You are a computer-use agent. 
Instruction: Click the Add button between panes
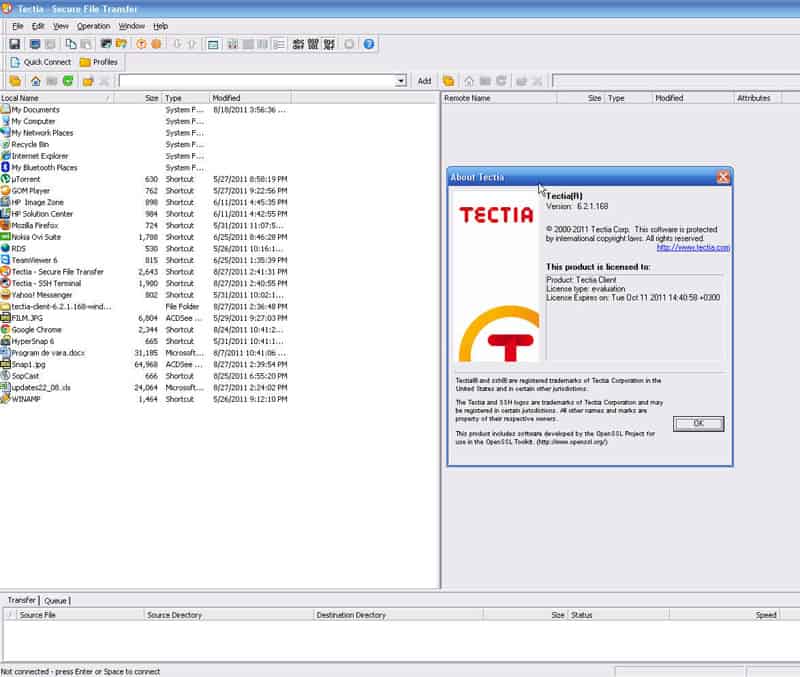click(x=424, y=81)
